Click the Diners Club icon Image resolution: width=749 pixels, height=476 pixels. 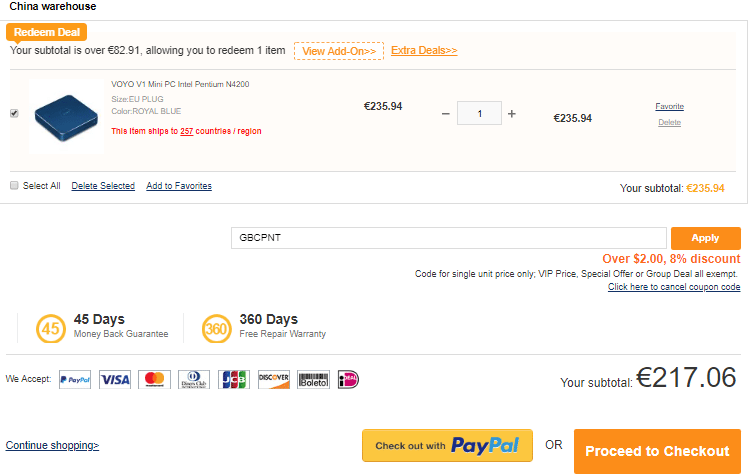(194, 380)
